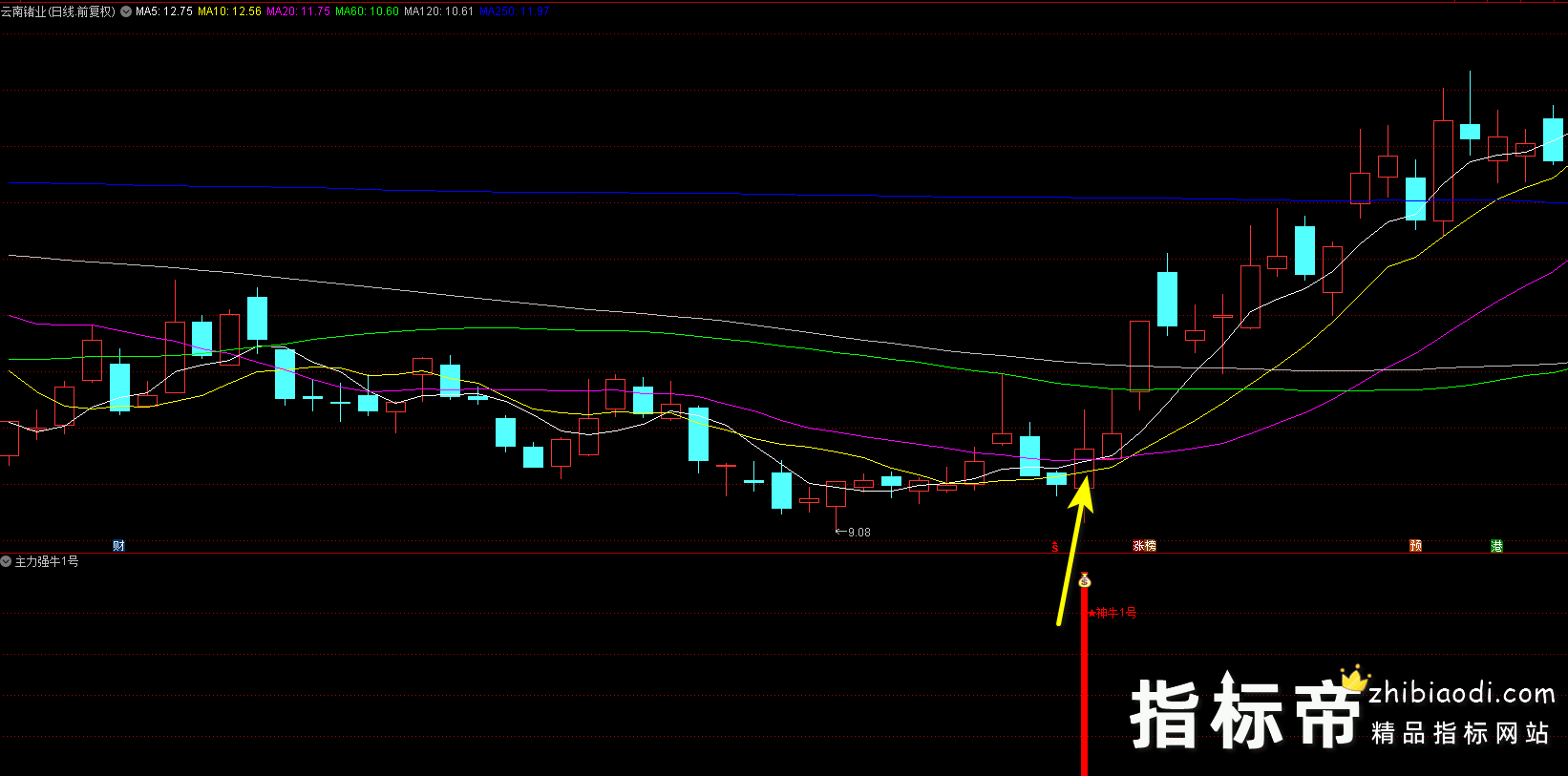The image size is (1568, 776).
Task: Click the 涨 info badge
Action: point(1138,546)
